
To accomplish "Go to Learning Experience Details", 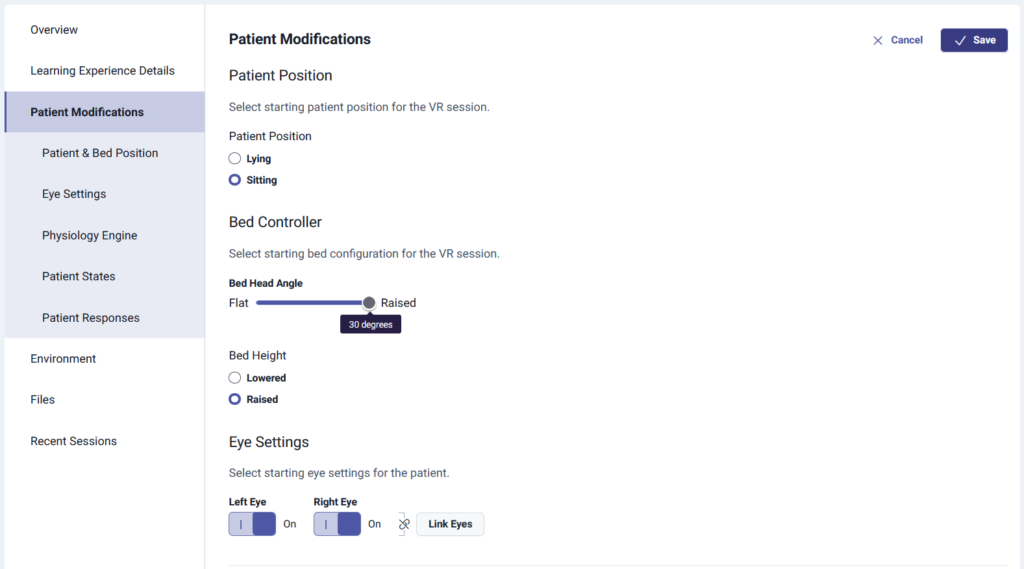I will [x=102, y=71].
